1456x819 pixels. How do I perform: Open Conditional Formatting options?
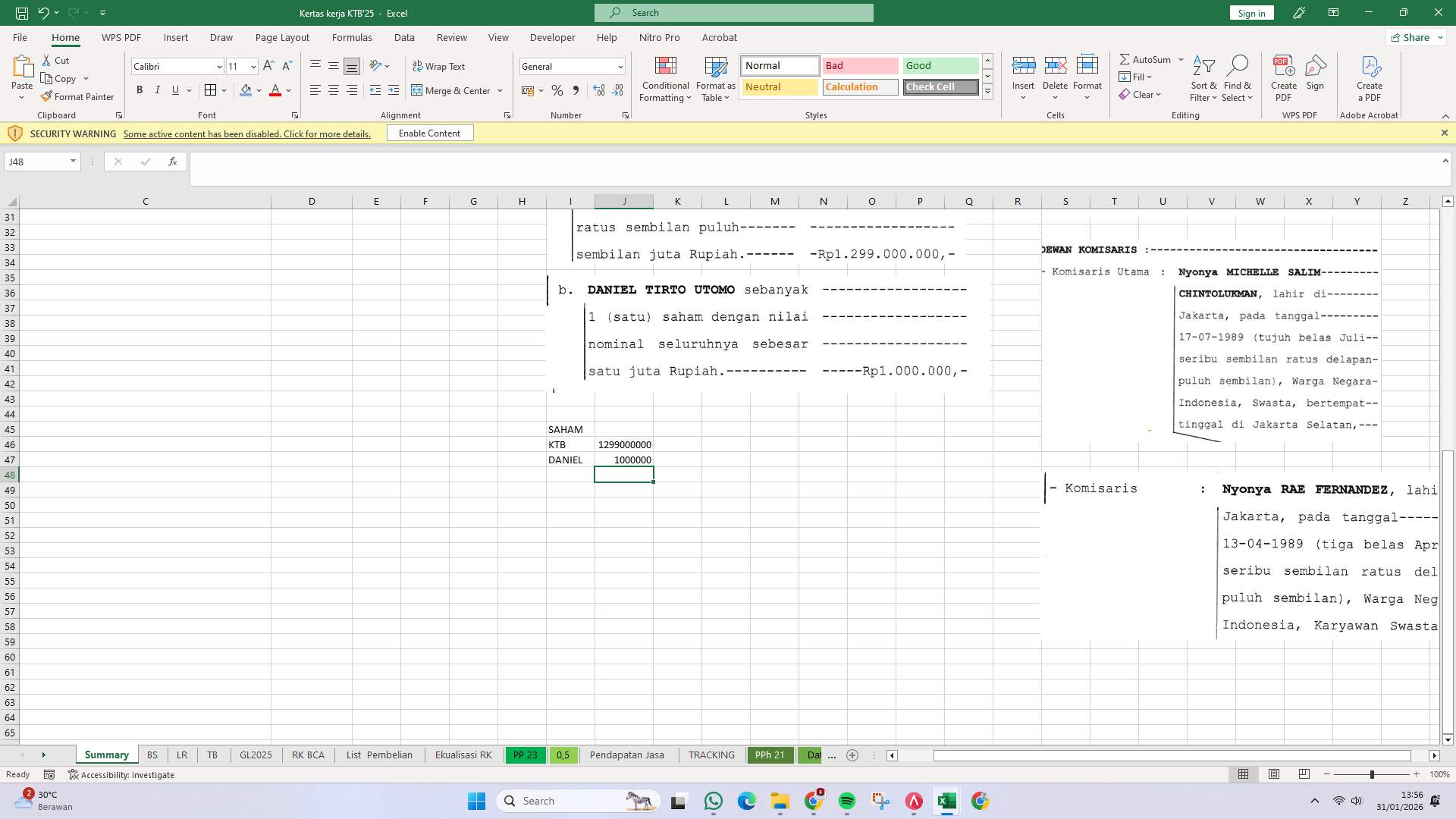click(x=665, y=78)
